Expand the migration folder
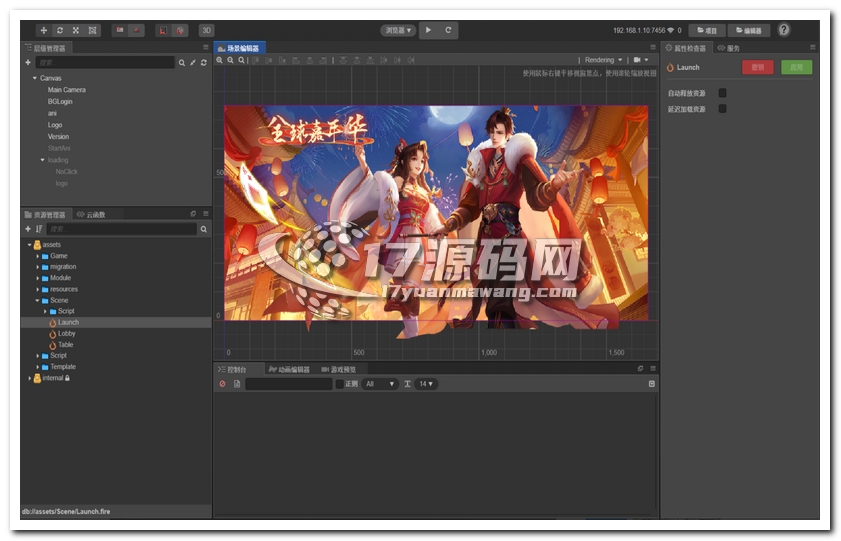The width and height of the screenshot is (841, 541). coord(38,267)
